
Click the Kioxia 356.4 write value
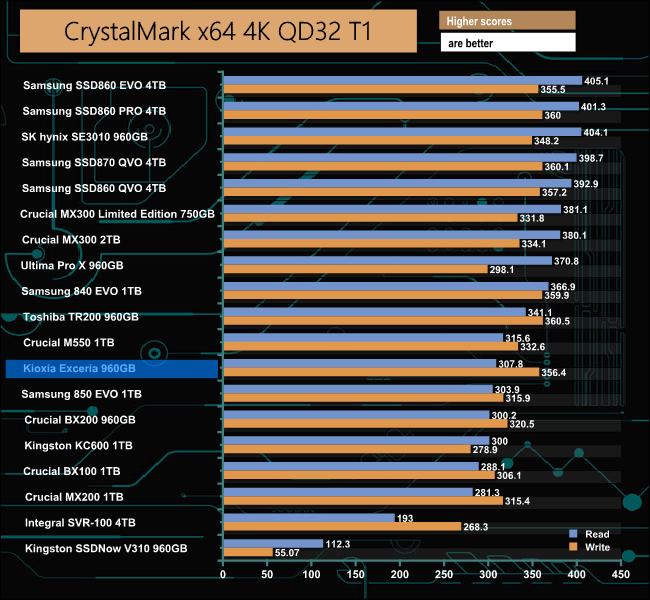553,373
